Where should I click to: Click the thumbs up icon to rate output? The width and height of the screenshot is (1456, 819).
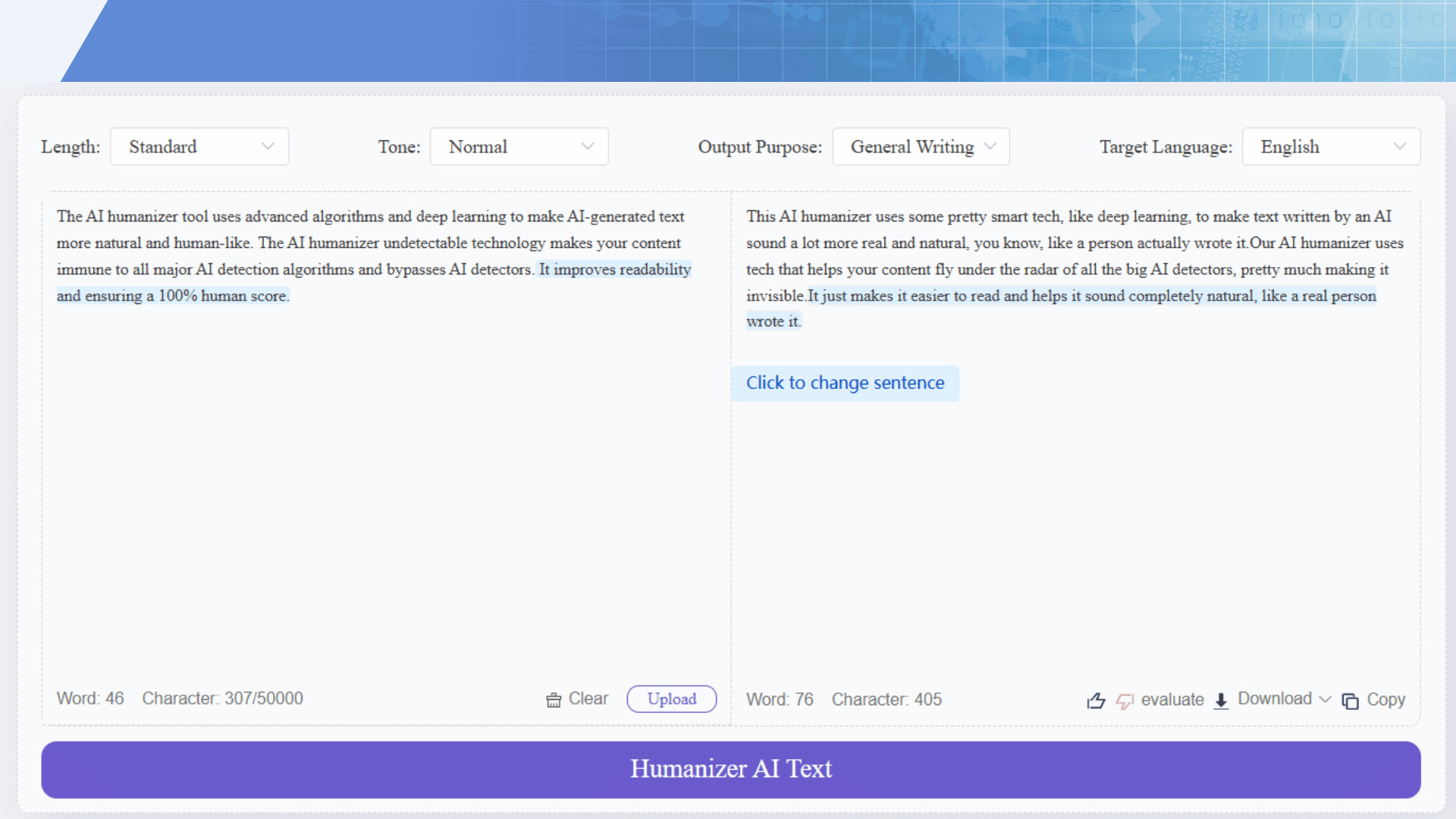coord(1096,701)
